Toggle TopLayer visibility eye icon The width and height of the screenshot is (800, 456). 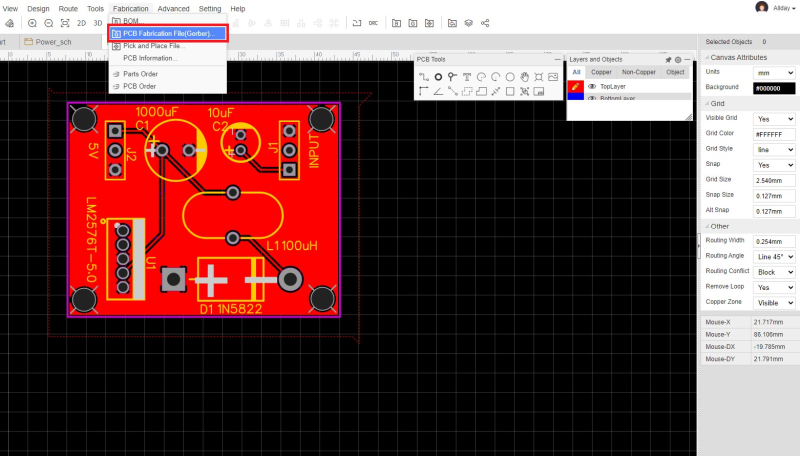tap(592, 87)
